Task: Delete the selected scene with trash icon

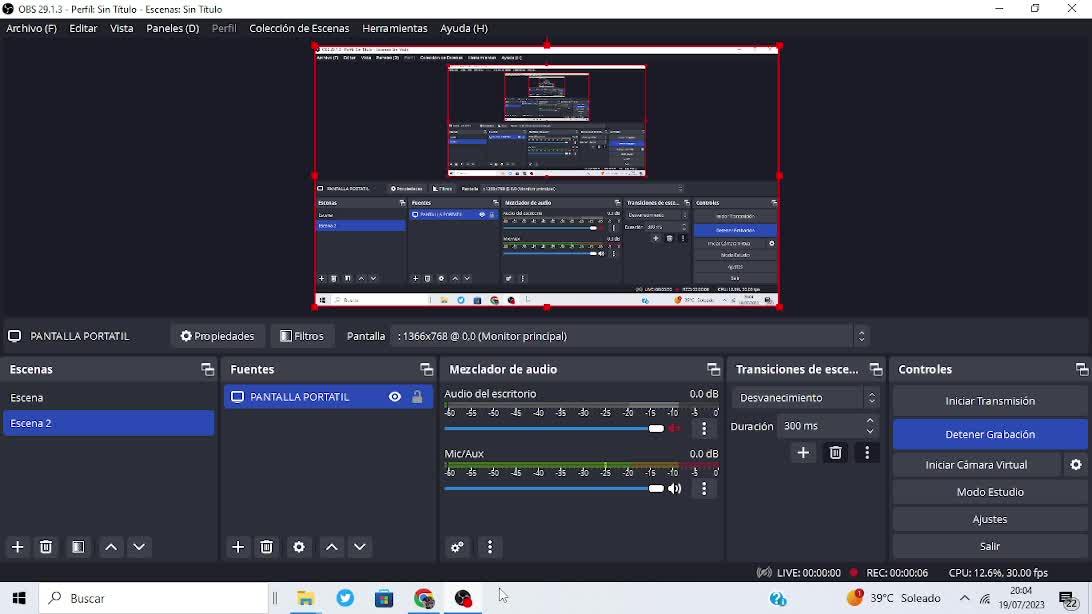Action: click(x=46, y=547)
